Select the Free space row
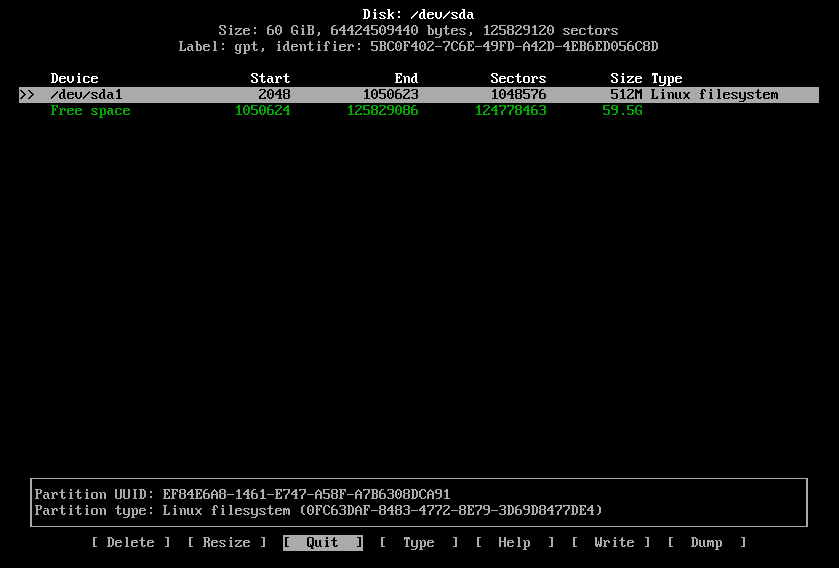839x568 pixels. pos(346,111)
